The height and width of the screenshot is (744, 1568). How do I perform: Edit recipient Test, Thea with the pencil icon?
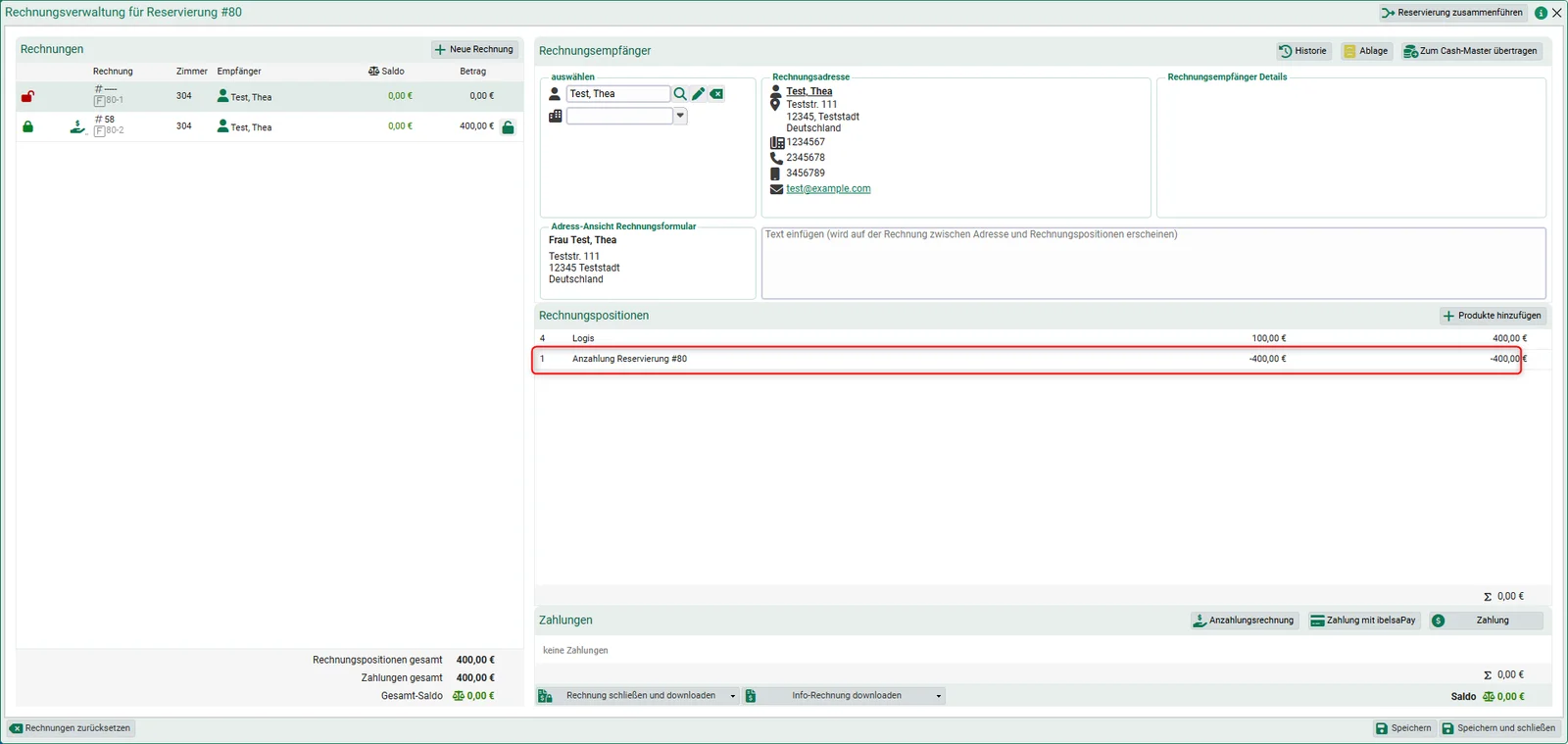point(698,94)
